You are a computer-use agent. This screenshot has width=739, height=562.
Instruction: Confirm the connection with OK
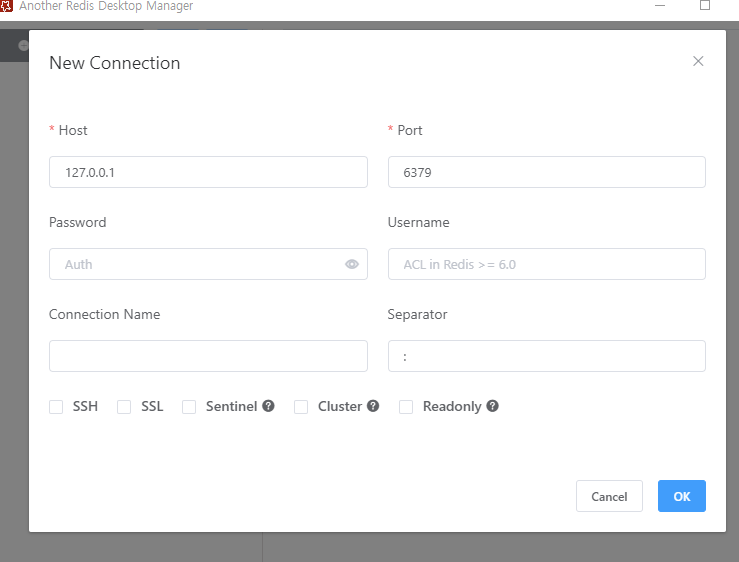coord(682,496)
